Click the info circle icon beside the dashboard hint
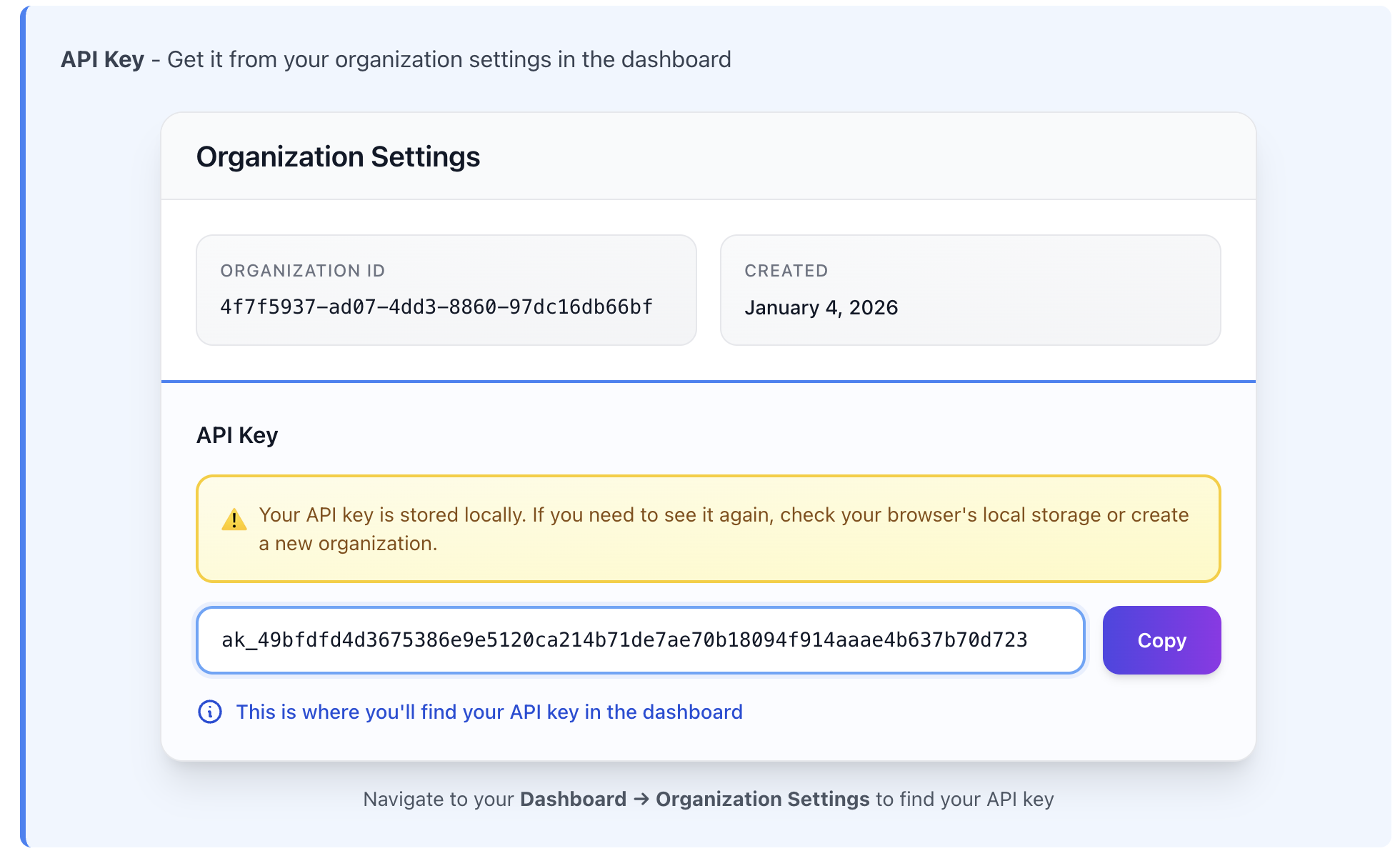The image size is (1400, 856). coord(209,712)
